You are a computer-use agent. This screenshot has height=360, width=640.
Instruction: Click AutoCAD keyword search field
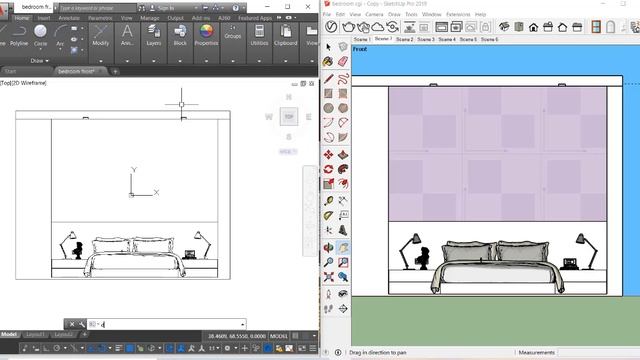97,8
